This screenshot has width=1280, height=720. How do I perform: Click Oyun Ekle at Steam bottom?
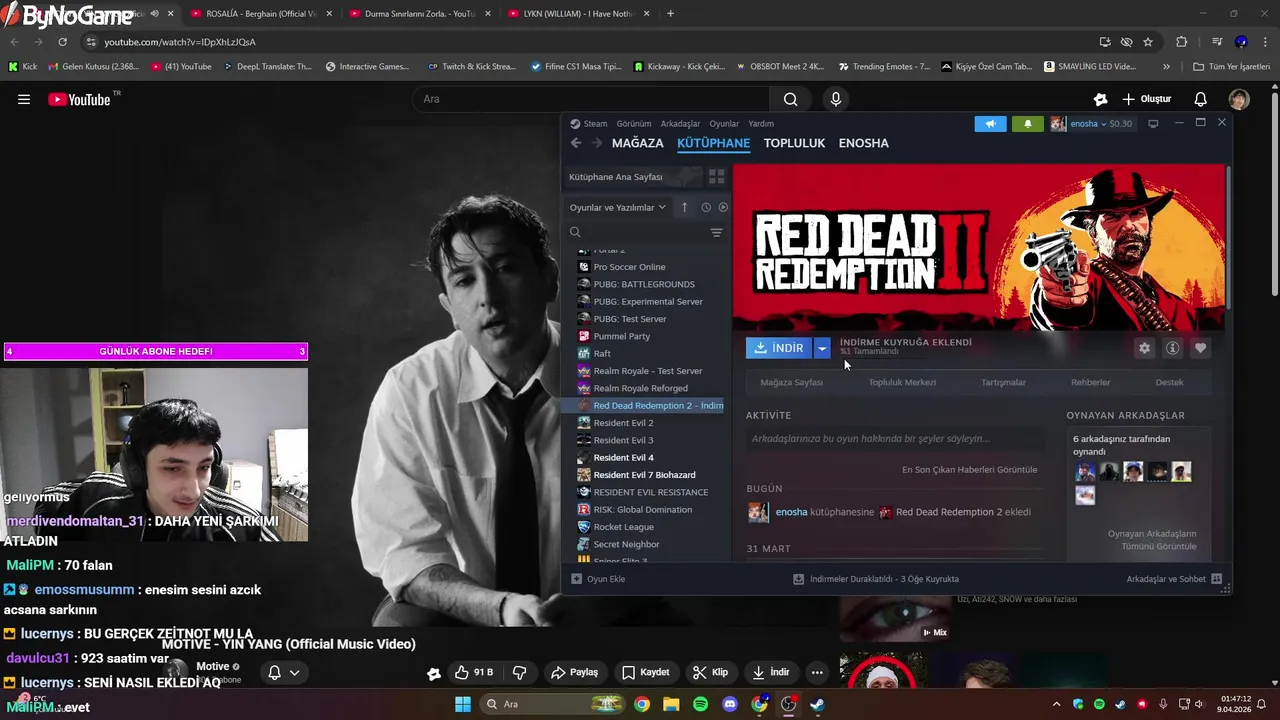point(598,579)
